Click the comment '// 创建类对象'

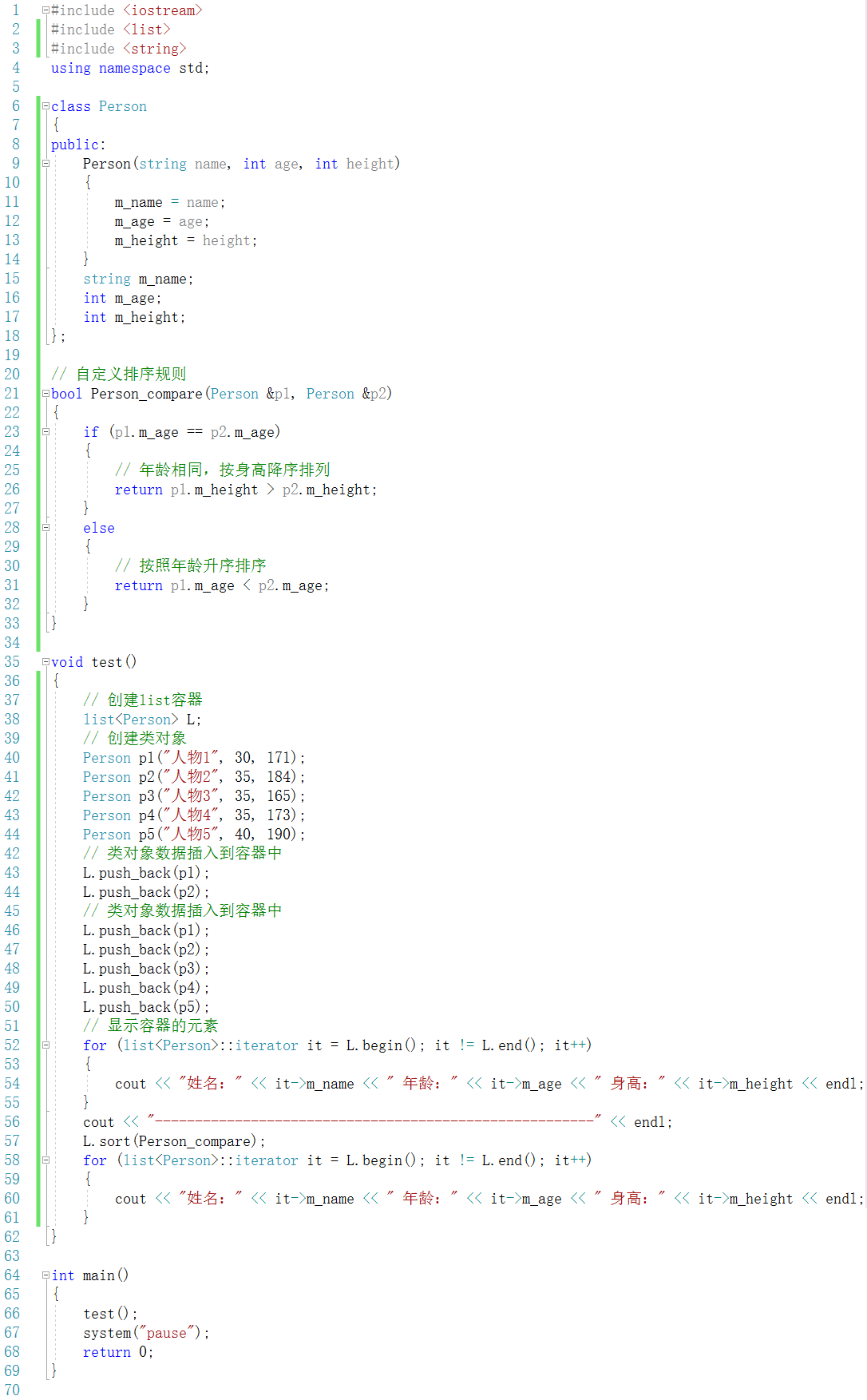pos(135,738)
